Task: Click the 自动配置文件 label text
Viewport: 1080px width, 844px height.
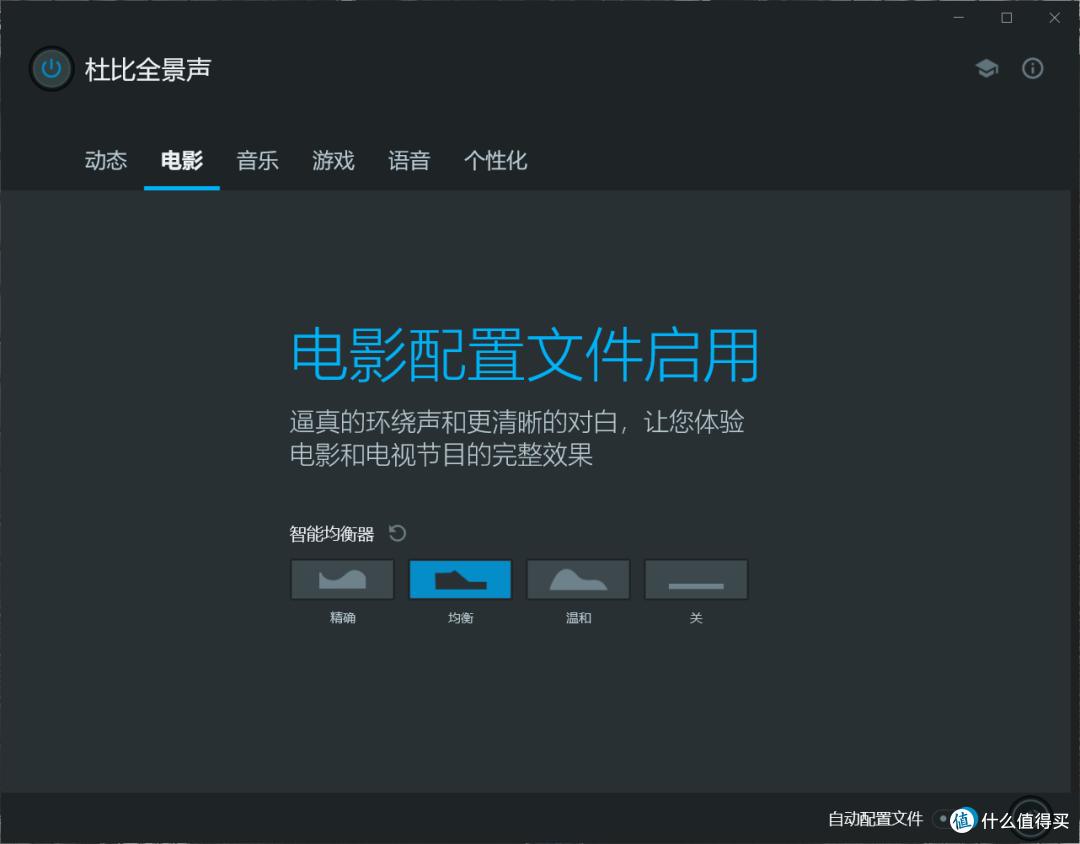Action: (875, 819)
